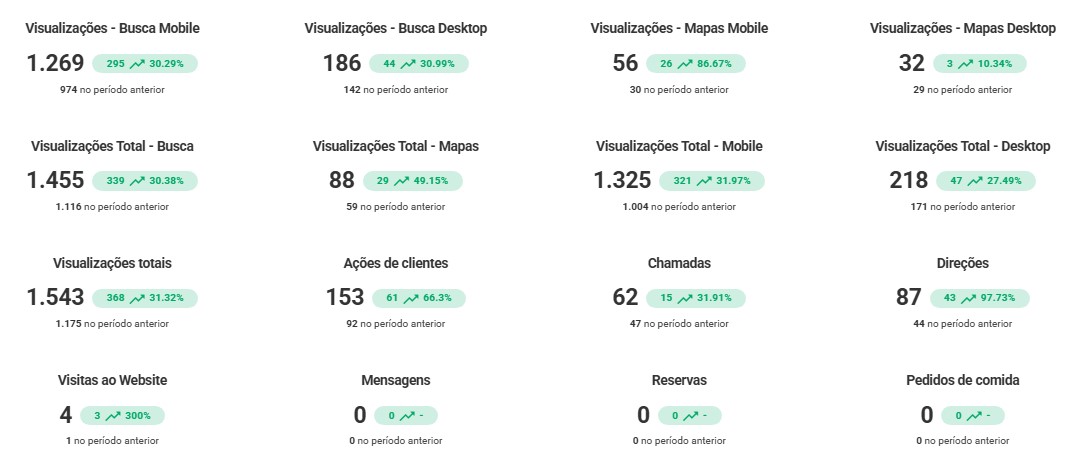Click the trend arrow icon in Mapas Desktop badge
Screen dimensions: 1089x469
click(x=965, y=64)
